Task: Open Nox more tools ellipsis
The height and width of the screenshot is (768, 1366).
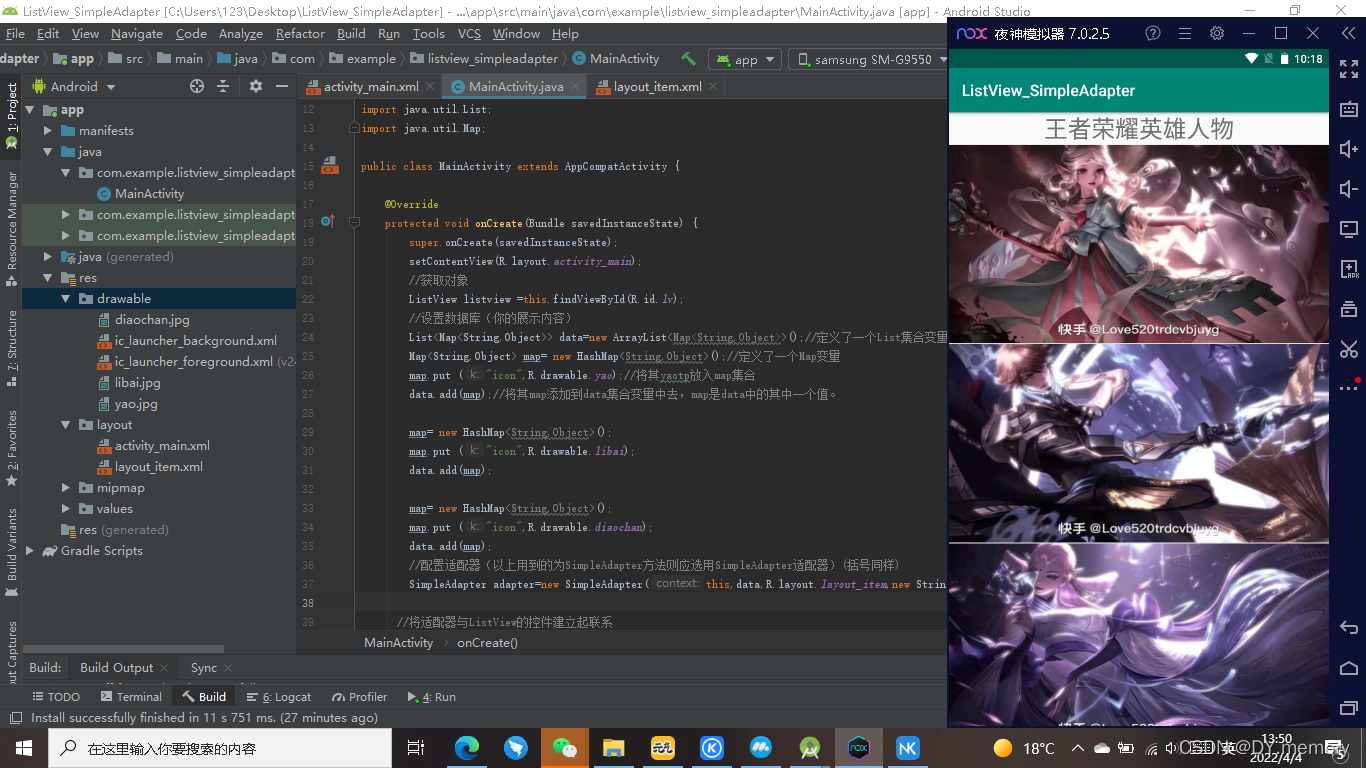Action: tap(1348, 388)
